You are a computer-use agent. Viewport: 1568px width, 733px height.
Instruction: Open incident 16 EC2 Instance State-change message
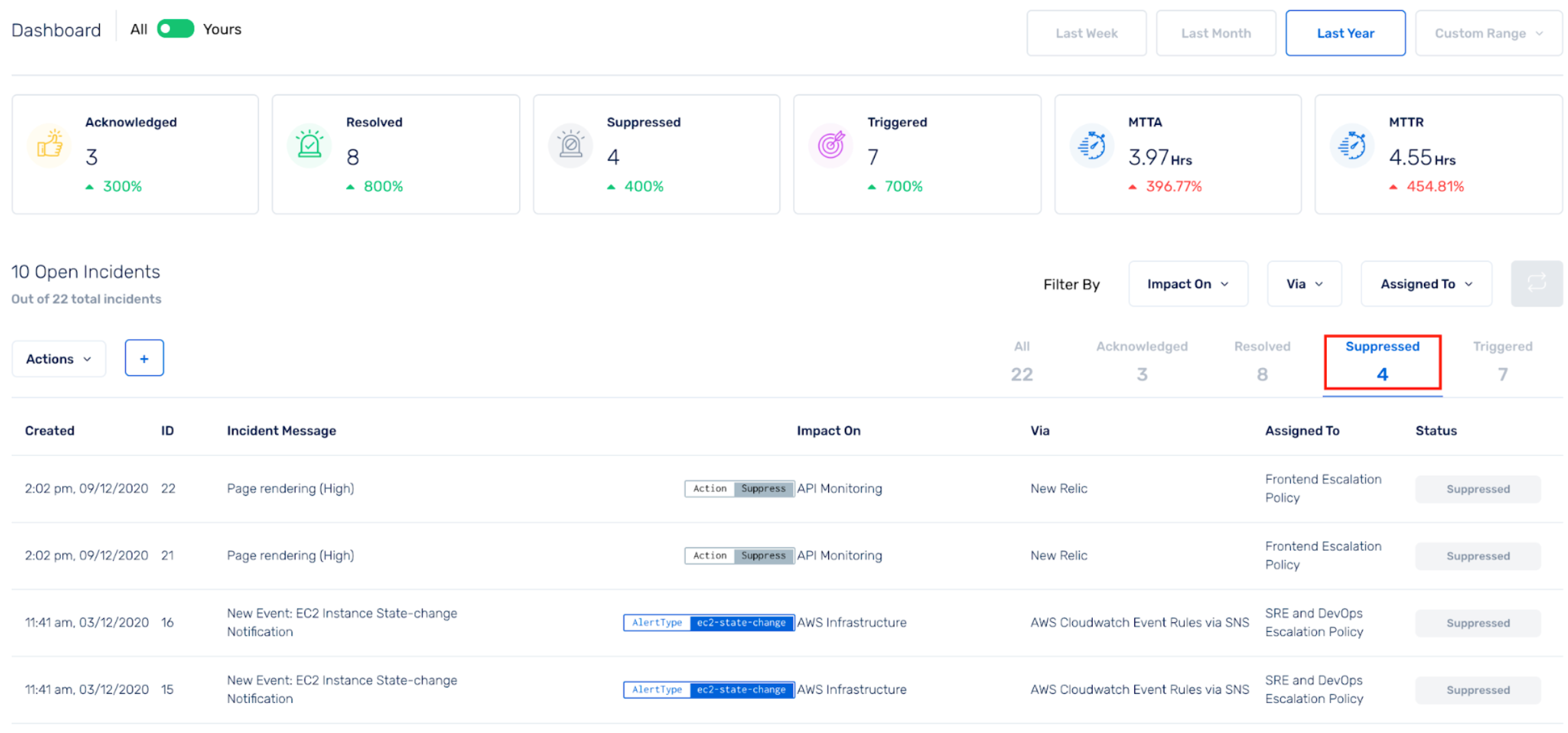342,622
